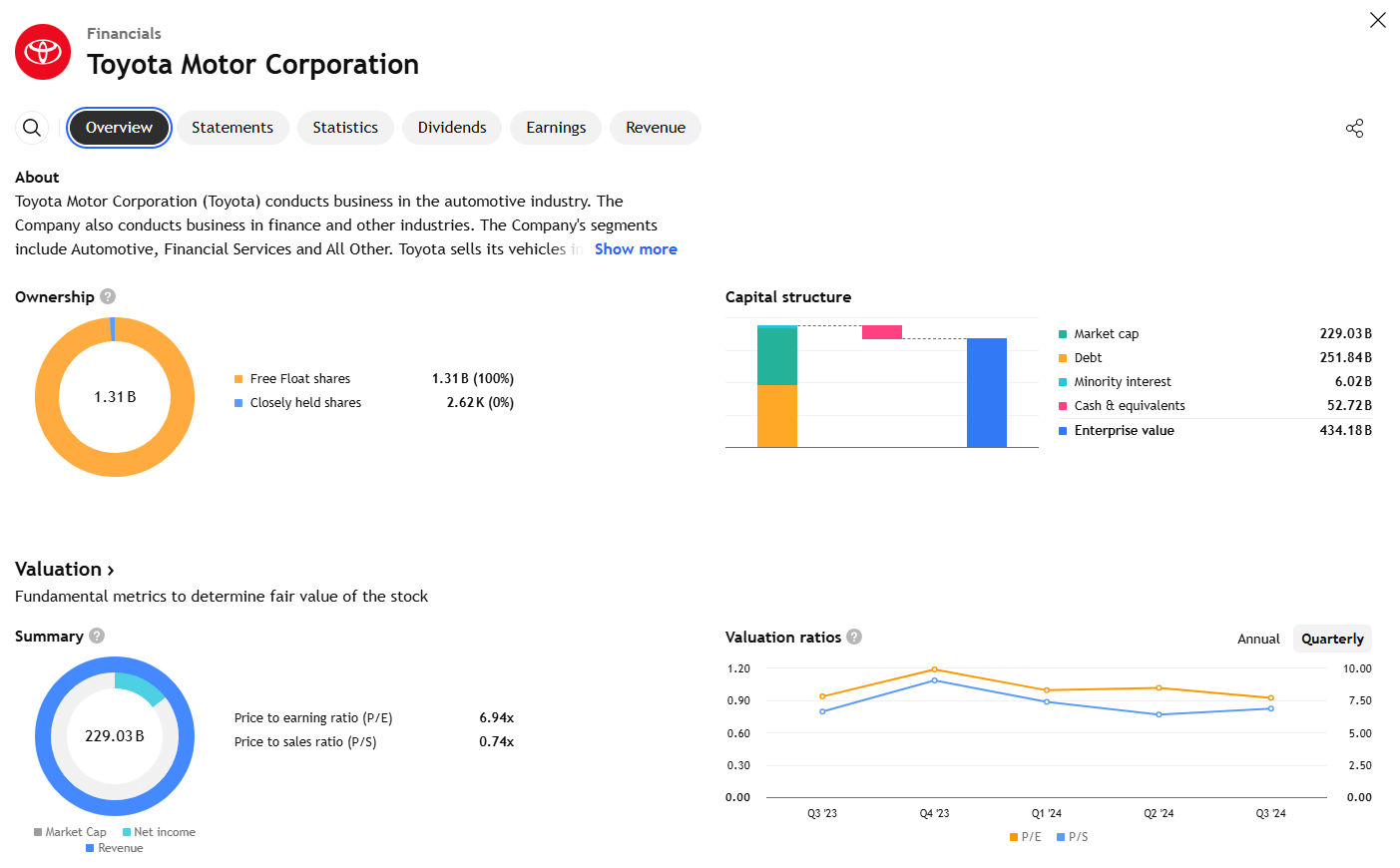The height and width of the screenshot is (868, 1400).
Task: Click the Minority interest 6.02 B value
Action: click(x=1353, y=382)
